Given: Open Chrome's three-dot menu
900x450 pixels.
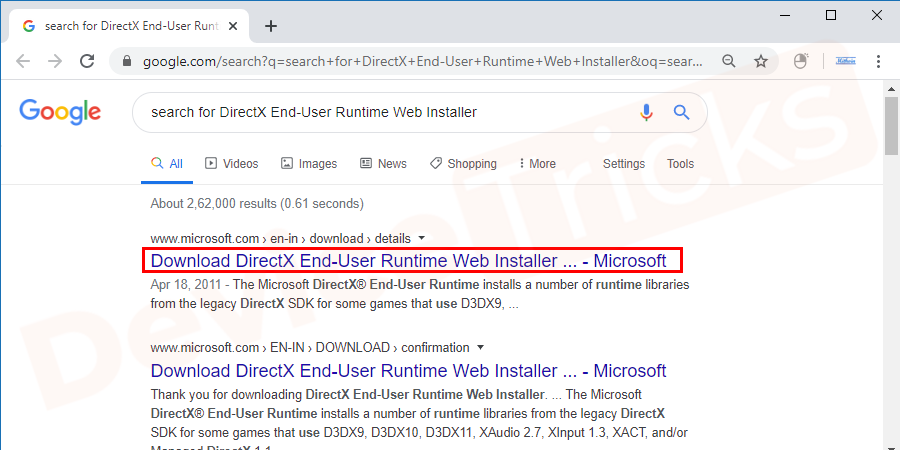Looking at the screenshot, I should point(878,61).
